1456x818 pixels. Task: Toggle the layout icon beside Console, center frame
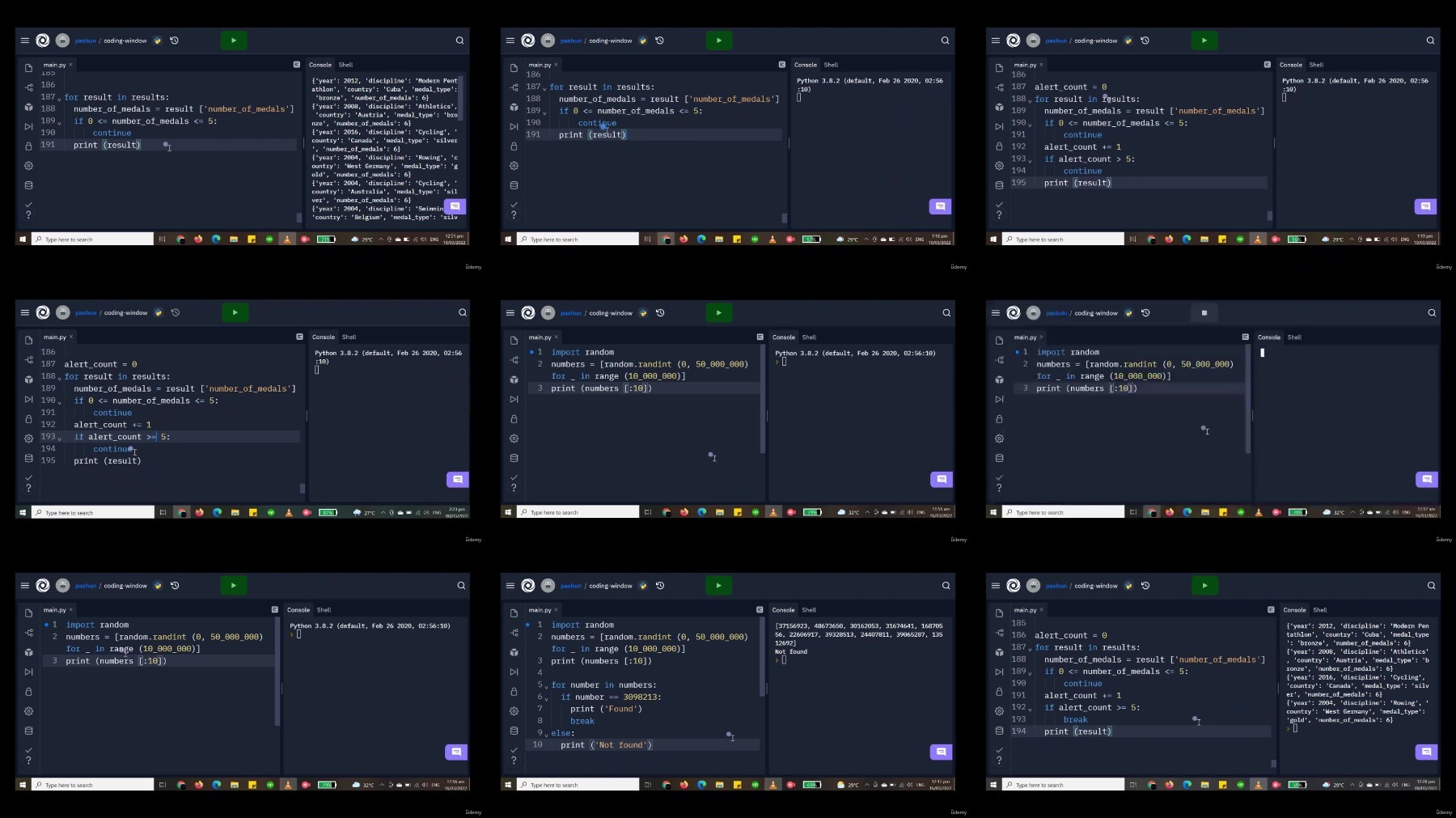coord(760,337)
